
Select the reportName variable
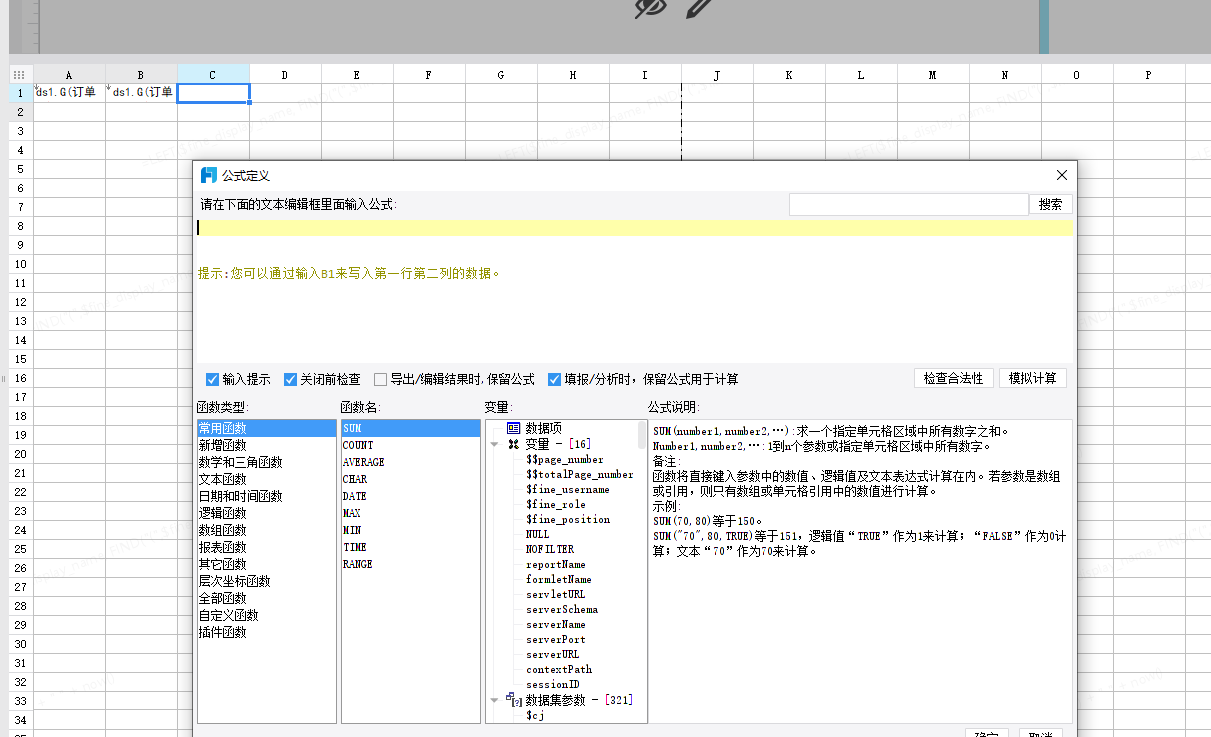(x=556, y=564)
